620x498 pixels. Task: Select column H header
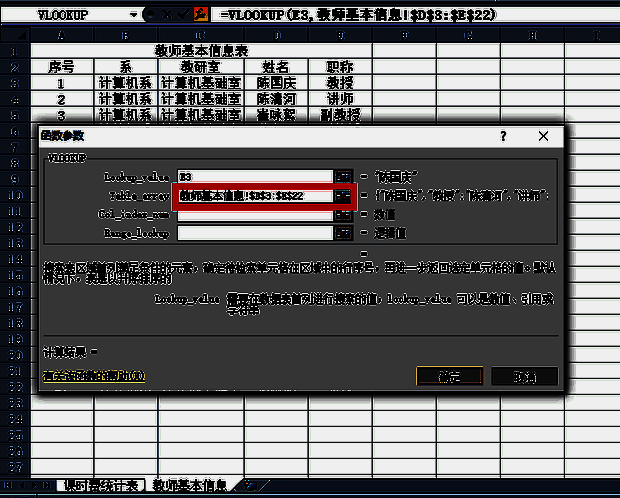[533, 36]
